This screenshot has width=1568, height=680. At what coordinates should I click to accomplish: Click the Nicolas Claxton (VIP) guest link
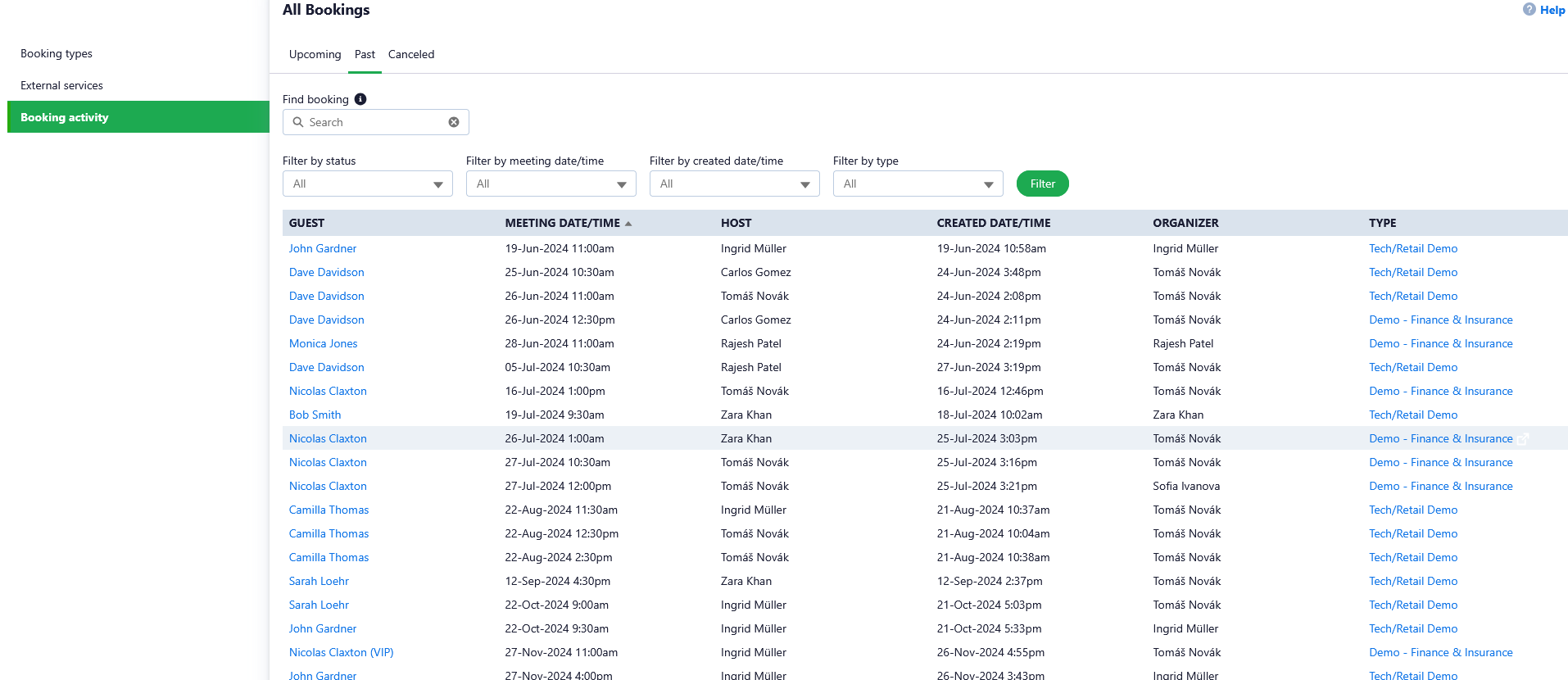341,653
